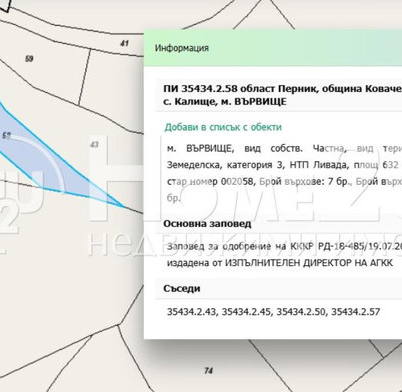402x392 pixels.
Task: Click the 'Информация' panel header
Action: click(x=182, y=48)
